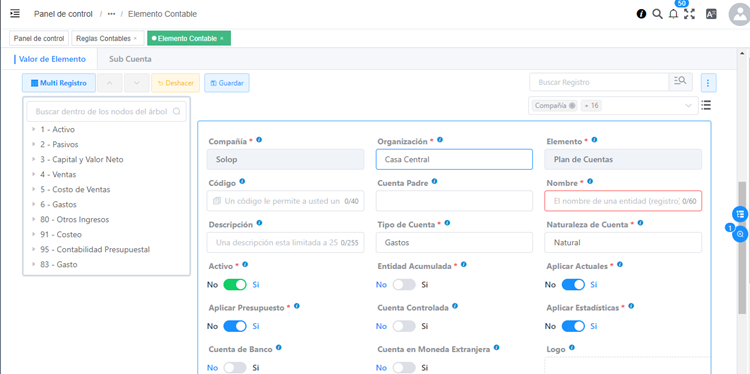Open the Organización dropdown
The image size is (750, 374).
(x=454, y=159)
